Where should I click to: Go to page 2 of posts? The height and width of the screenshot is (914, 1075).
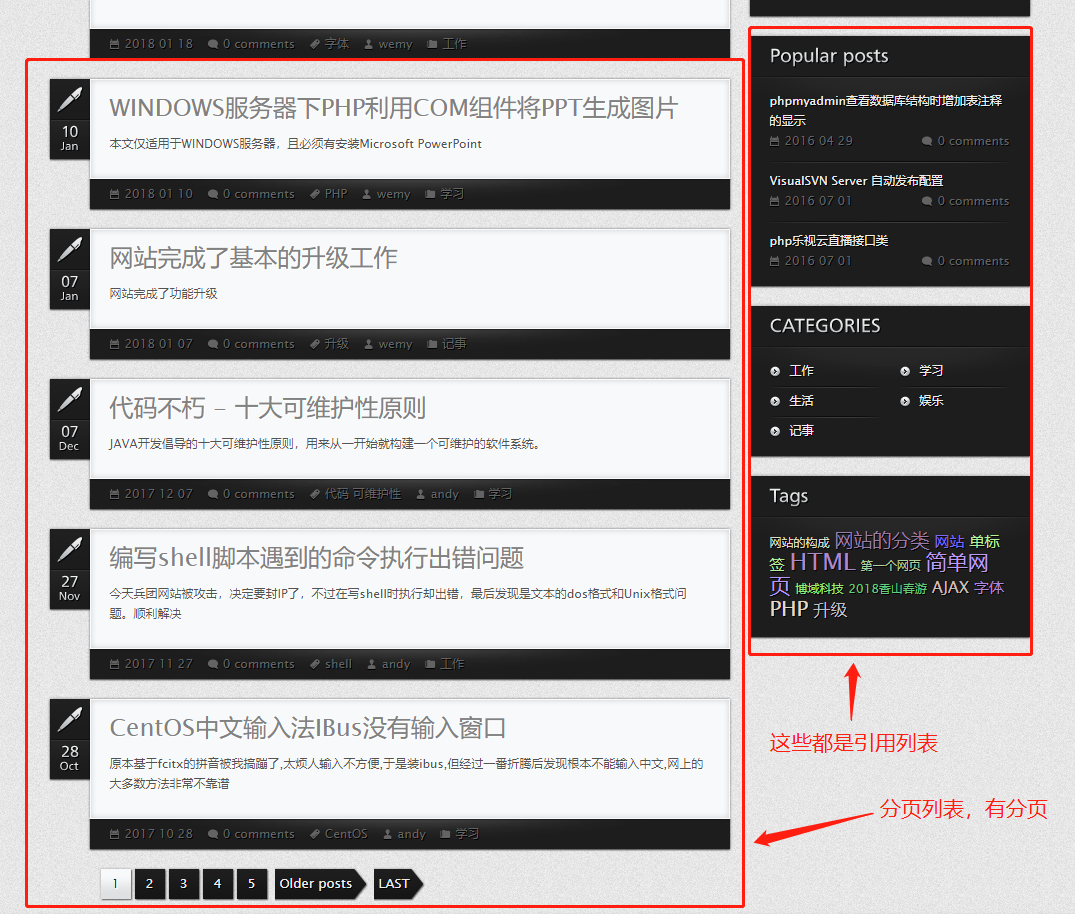click(x=149, y=884)
